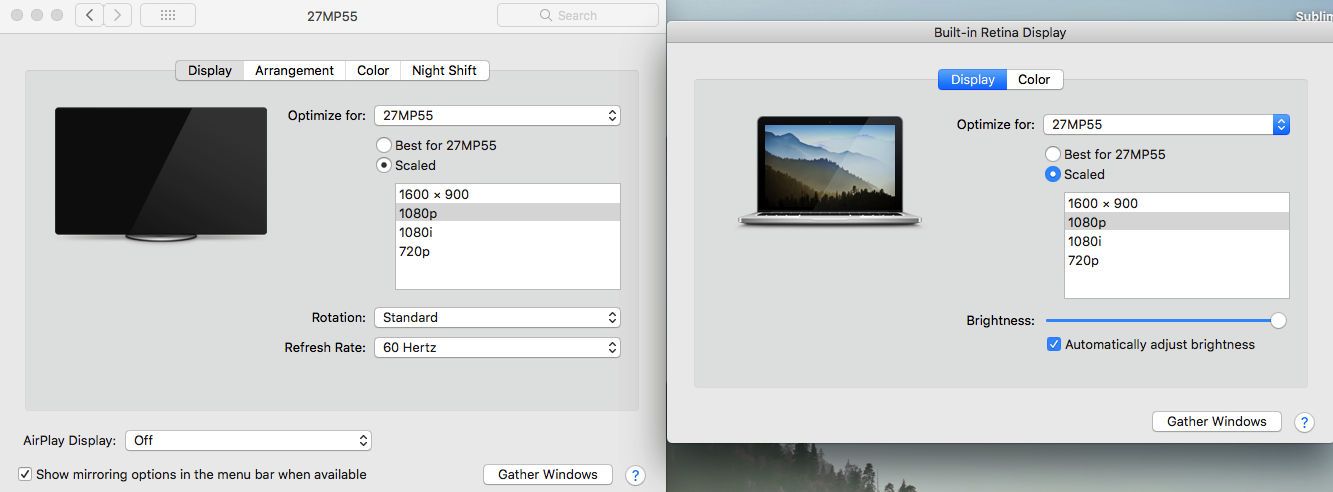Screen dimensions: 1333x492
Task: Click Gather Windows in 27MP55 window
Action: 547,475
